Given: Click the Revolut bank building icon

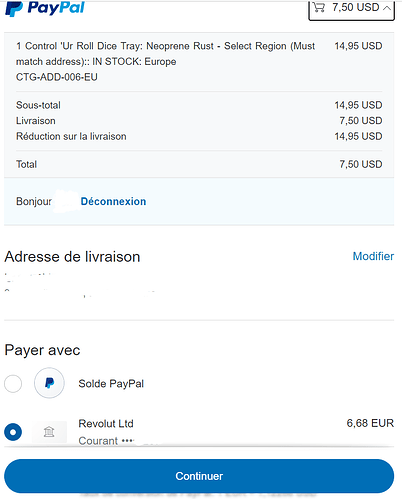Looking at the screenshot, I should tap(49, 432).
